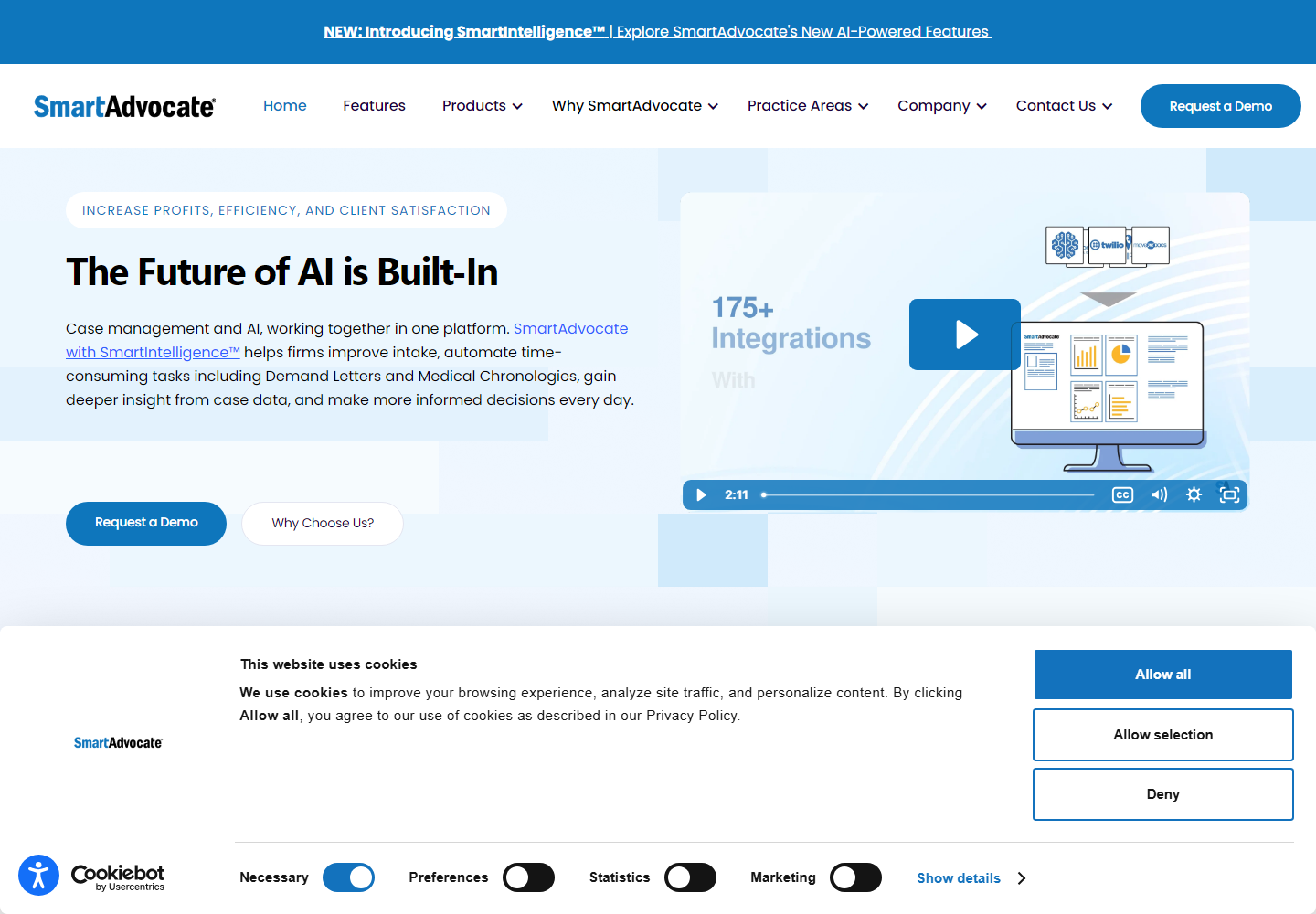Screen dimensions: 1316x914
Task: Show details of cookie categories
Action: 971,878
